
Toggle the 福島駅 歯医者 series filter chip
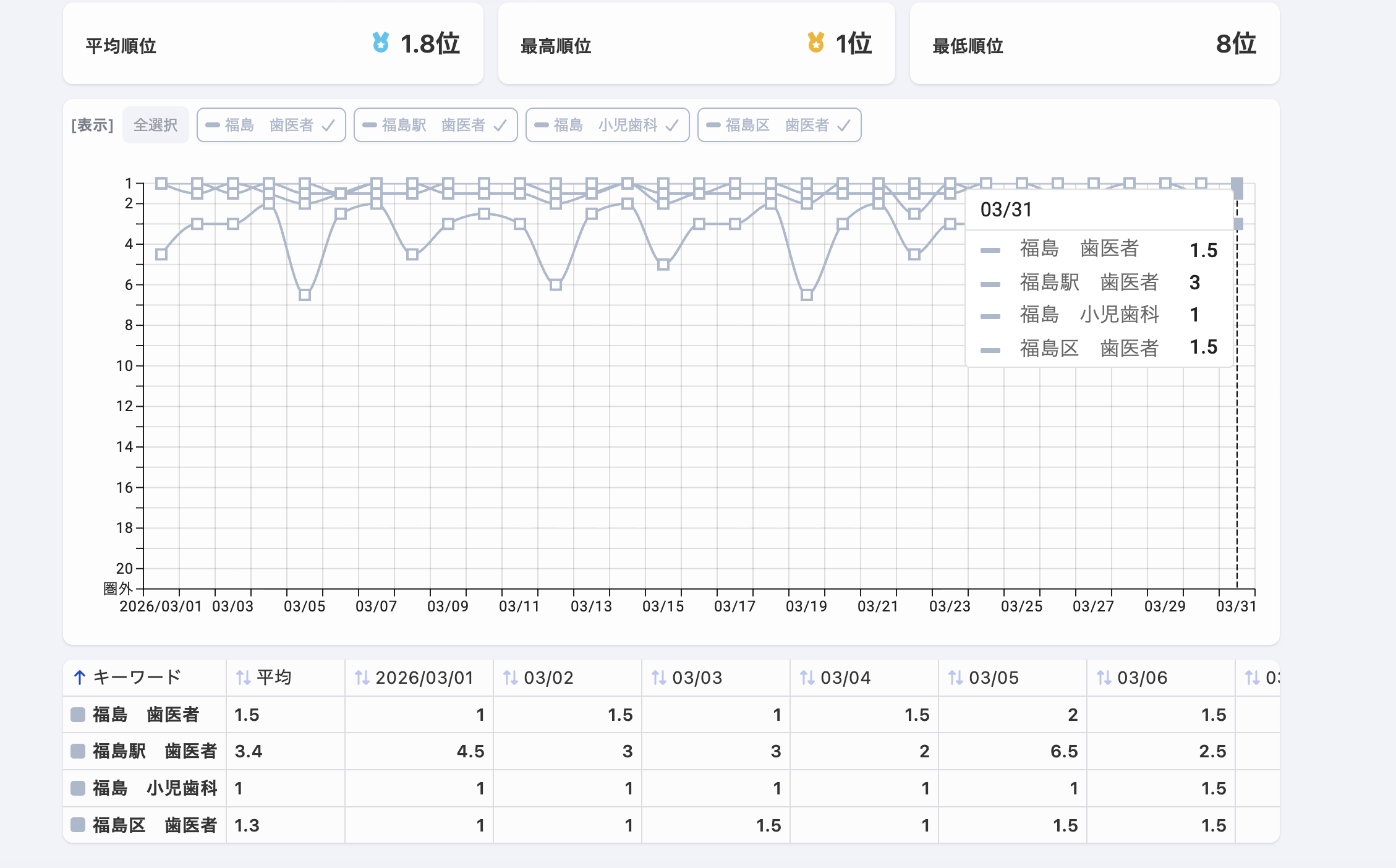(435, 126)
